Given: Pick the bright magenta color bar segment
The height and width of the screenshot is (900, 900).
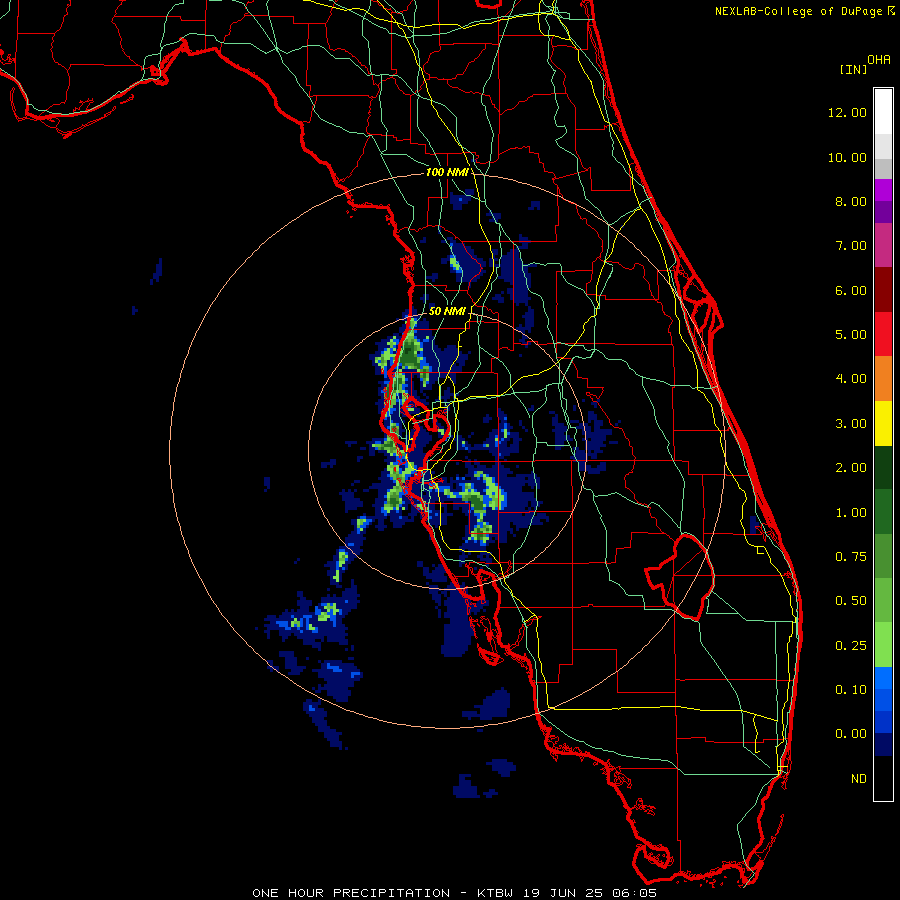Looking at the screenshot, I should click(883, 190).
